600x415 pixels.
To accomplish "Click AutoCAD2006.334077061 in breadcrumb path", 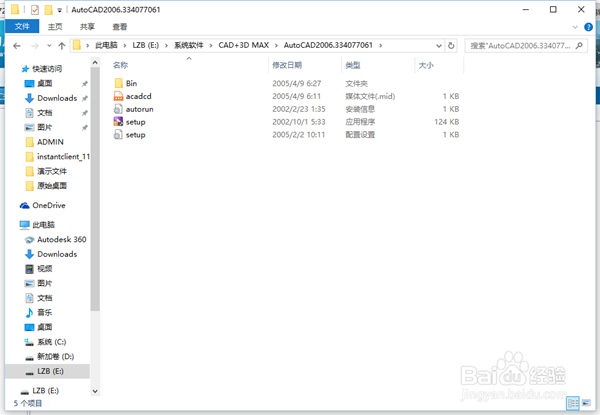I will 328,45.
